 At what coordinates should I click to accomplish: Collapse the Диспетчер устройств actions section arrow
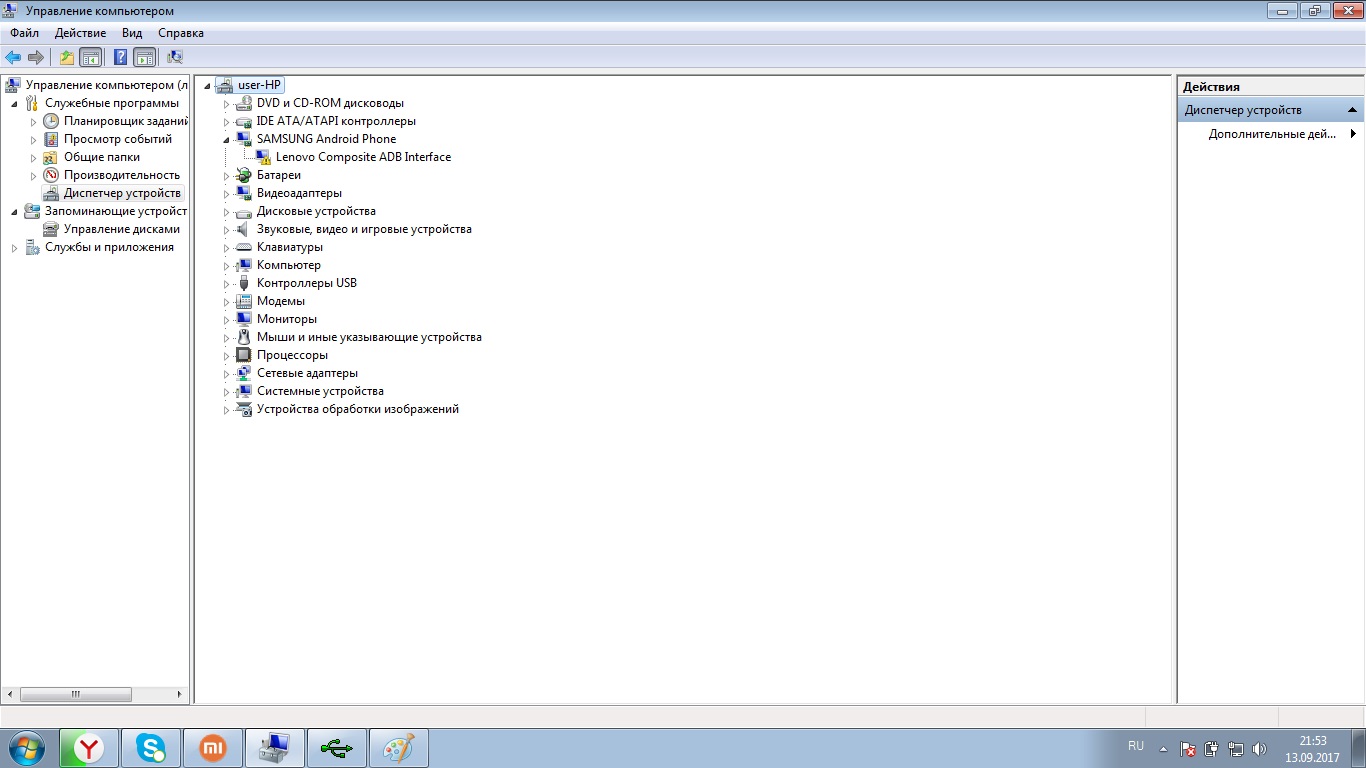[x=1352, y=110]
